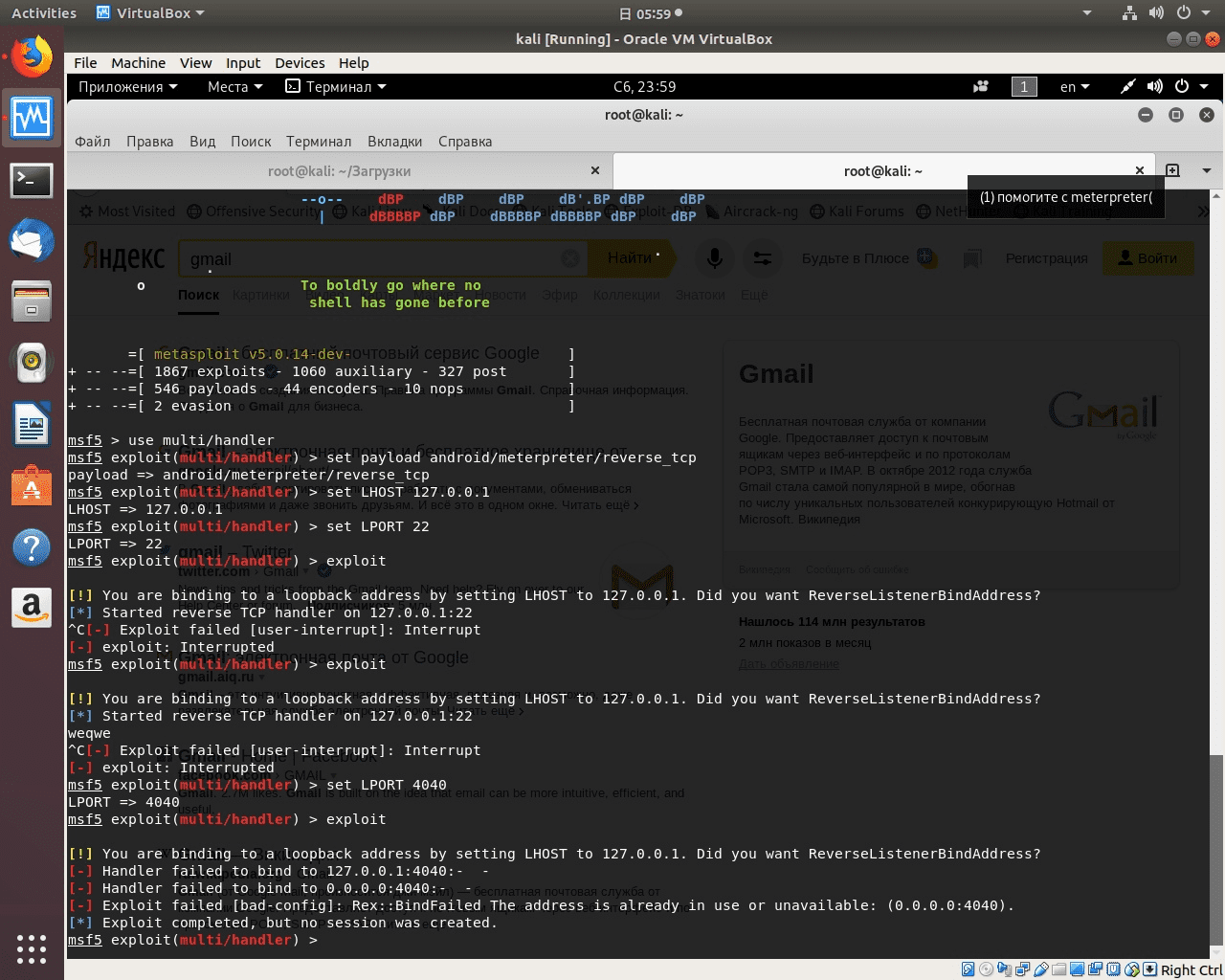Expand the Терминал app menu in Kali bar
Viewport: 1225px width, 980px height.
(336, 86)
